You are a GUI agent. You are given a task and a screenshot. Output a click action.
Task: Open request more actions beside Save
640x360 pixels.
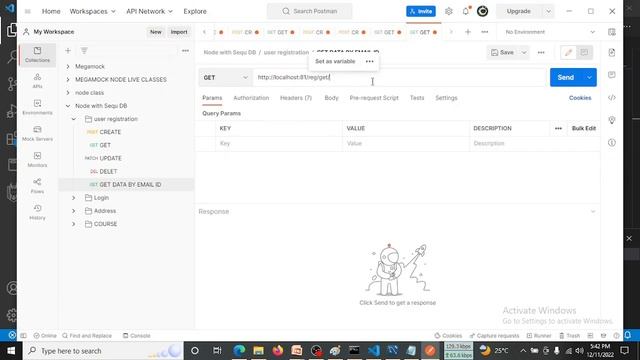pyautogui.click(x=541, y=52)
